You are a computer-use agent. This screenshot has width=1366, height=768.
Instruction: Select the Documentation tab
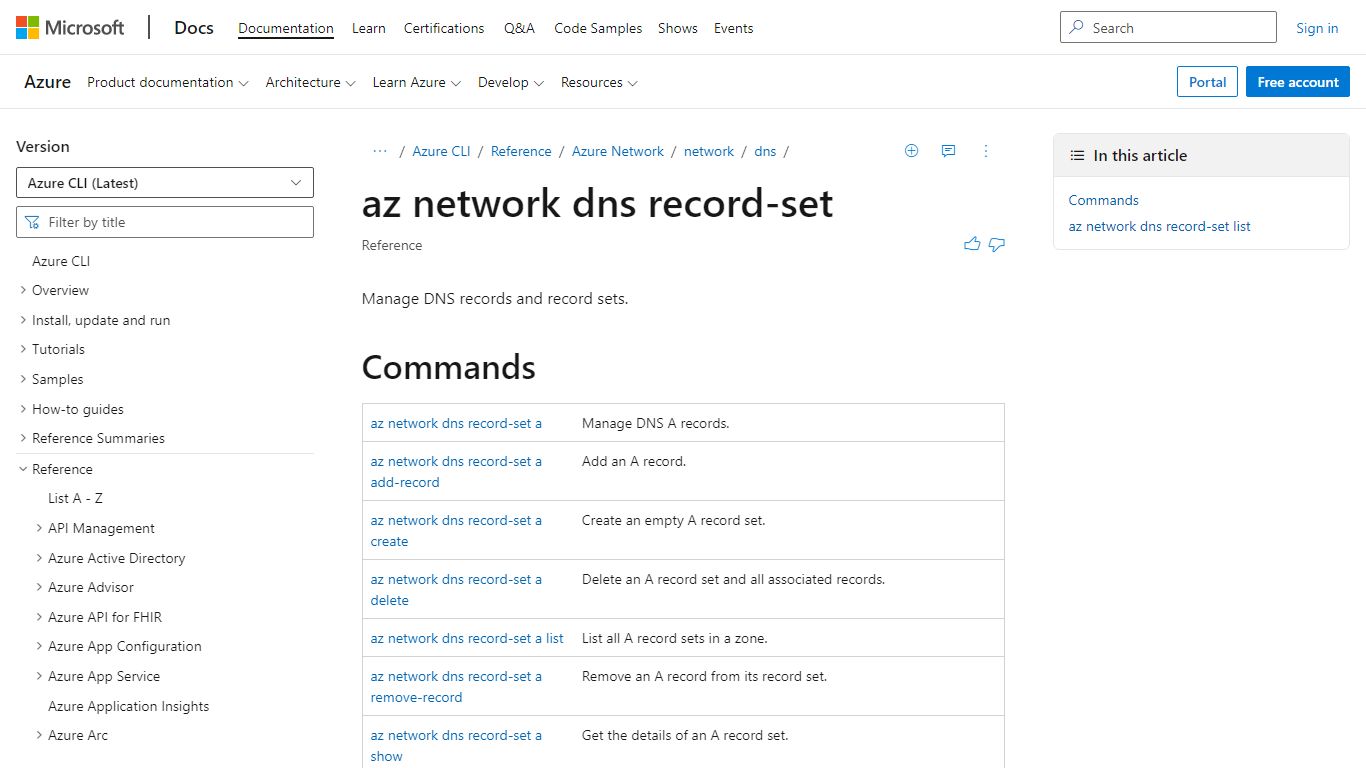click(286, 28)
